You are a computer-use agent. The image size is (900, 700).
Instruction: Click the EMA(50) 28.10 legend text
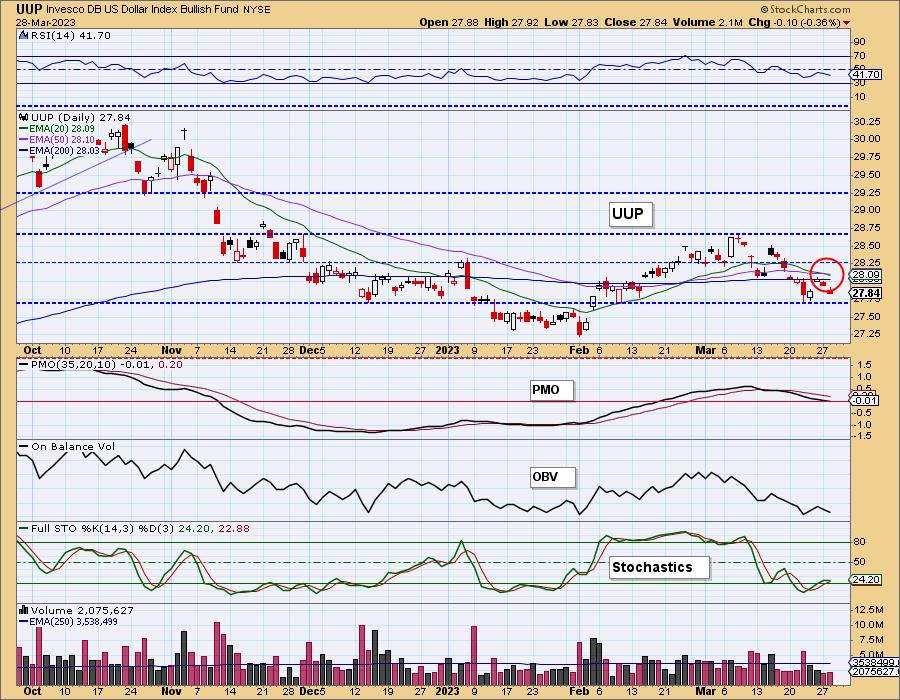point(61,139)
